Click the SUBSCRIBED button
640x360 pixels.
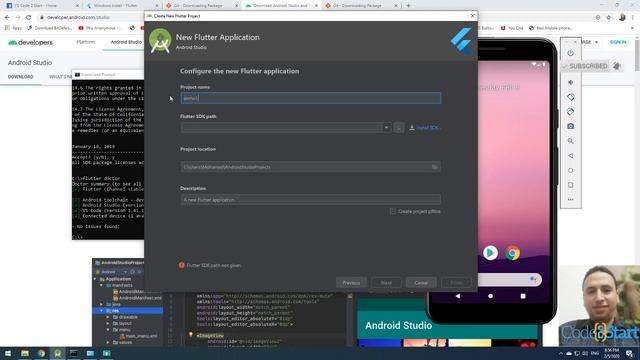[585, 66]
